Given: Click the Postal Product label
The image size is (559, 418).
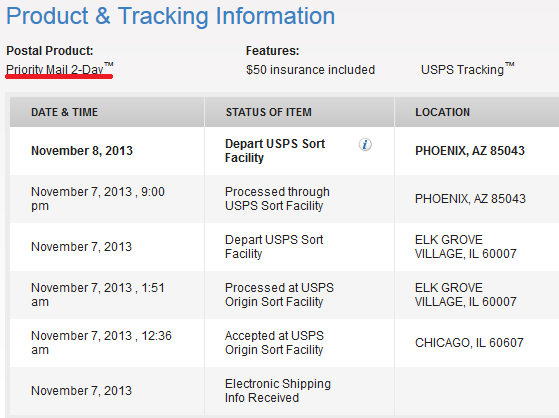Looking at the screenshot, I should point(50,51).
